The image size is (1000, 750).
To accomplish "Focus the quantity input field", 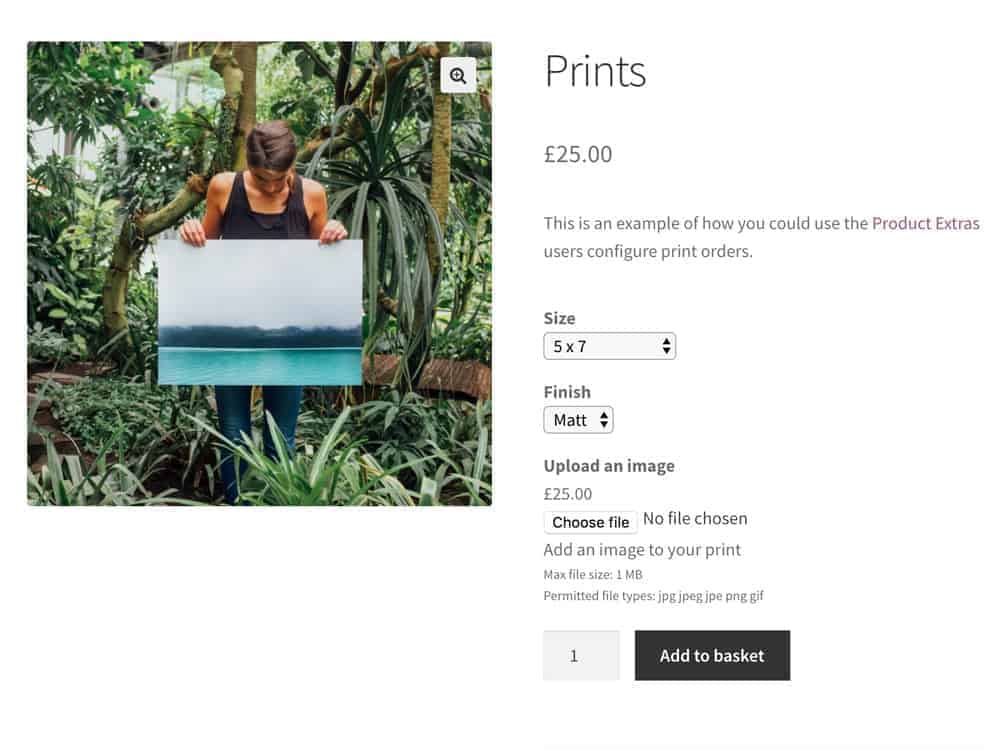I will [581, 656].
